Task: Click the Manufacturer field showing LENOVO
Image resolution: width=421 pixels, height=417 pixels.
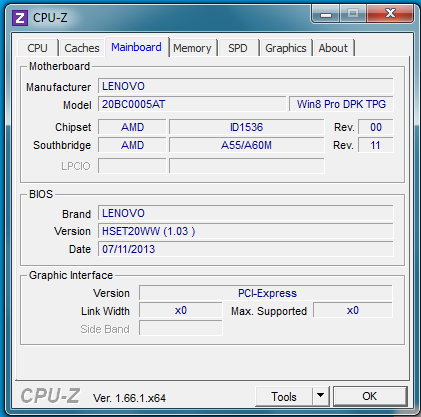Action: pyautogui.click(x=246, y=86)
